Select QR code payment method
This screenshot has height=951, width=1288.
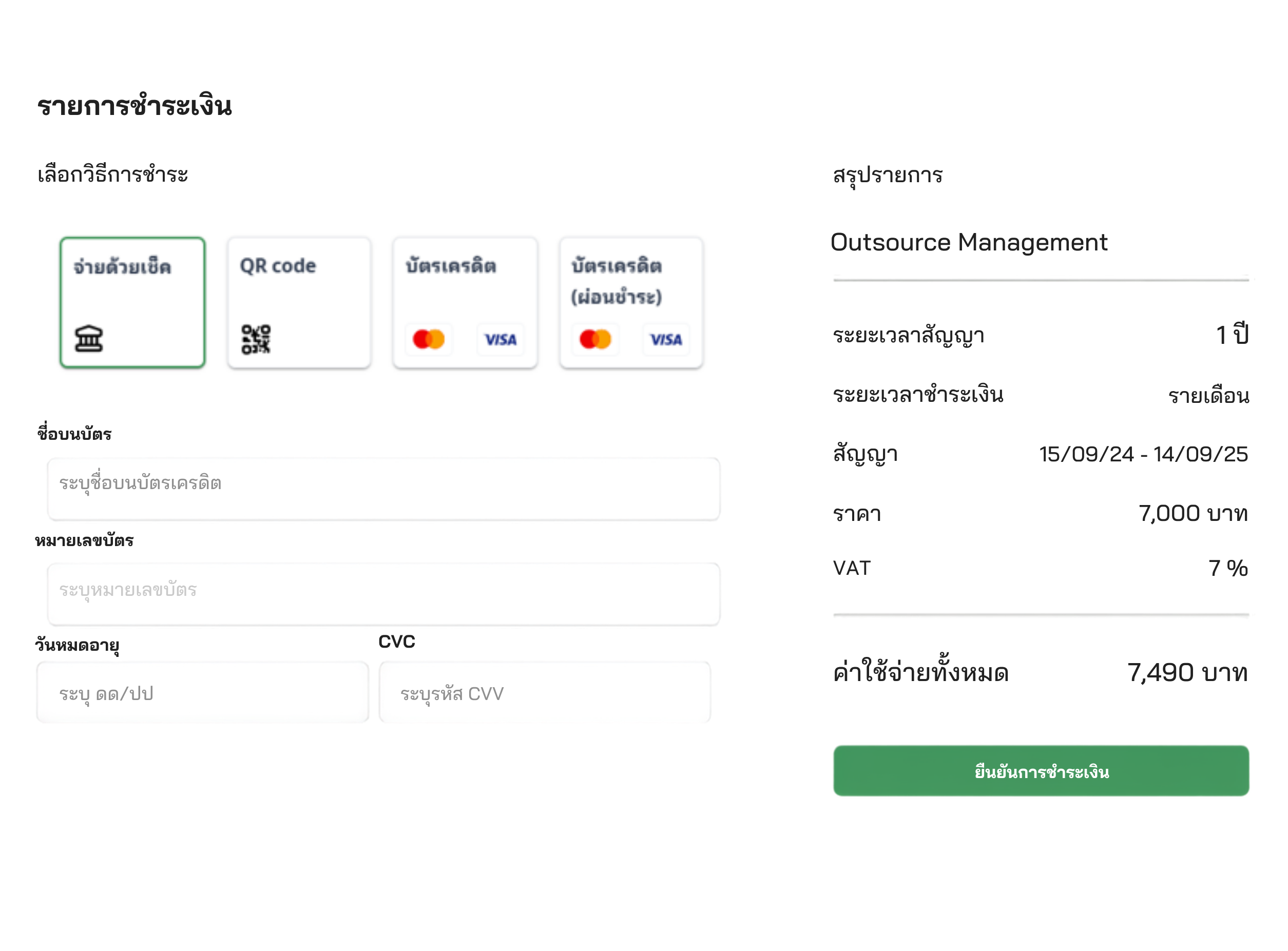pyautogui.click(x=299, y=302)
